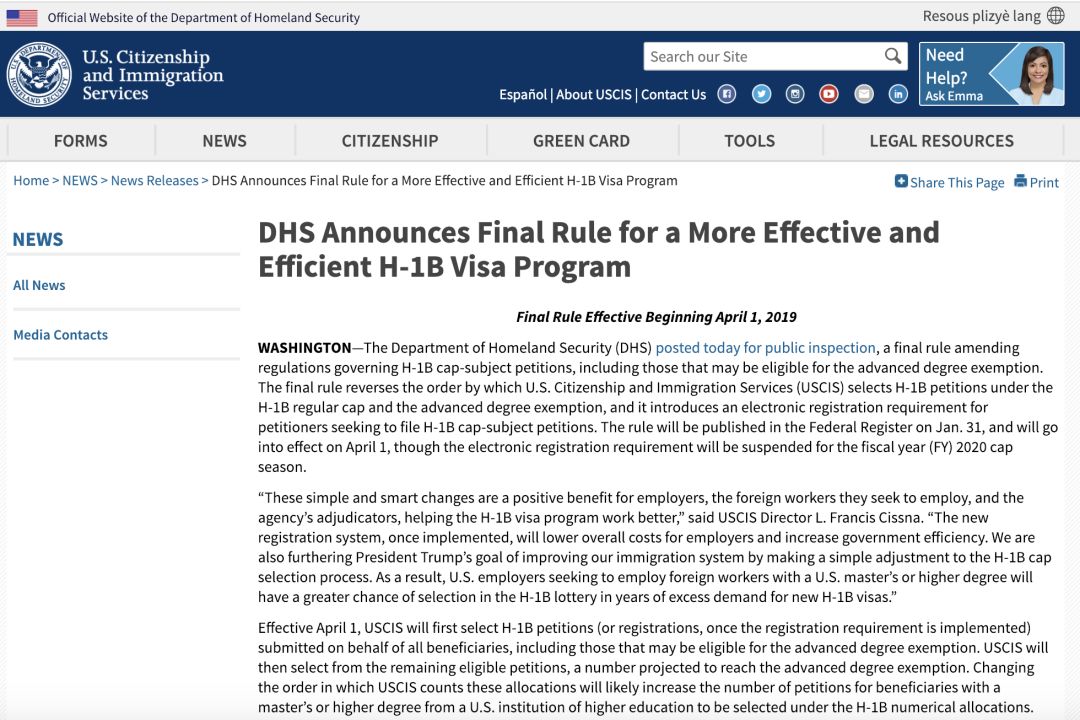Open the NEWS navigation menu
This screenshot has width=1080, height=720.
pyautogui.click(x=225, y=141)
